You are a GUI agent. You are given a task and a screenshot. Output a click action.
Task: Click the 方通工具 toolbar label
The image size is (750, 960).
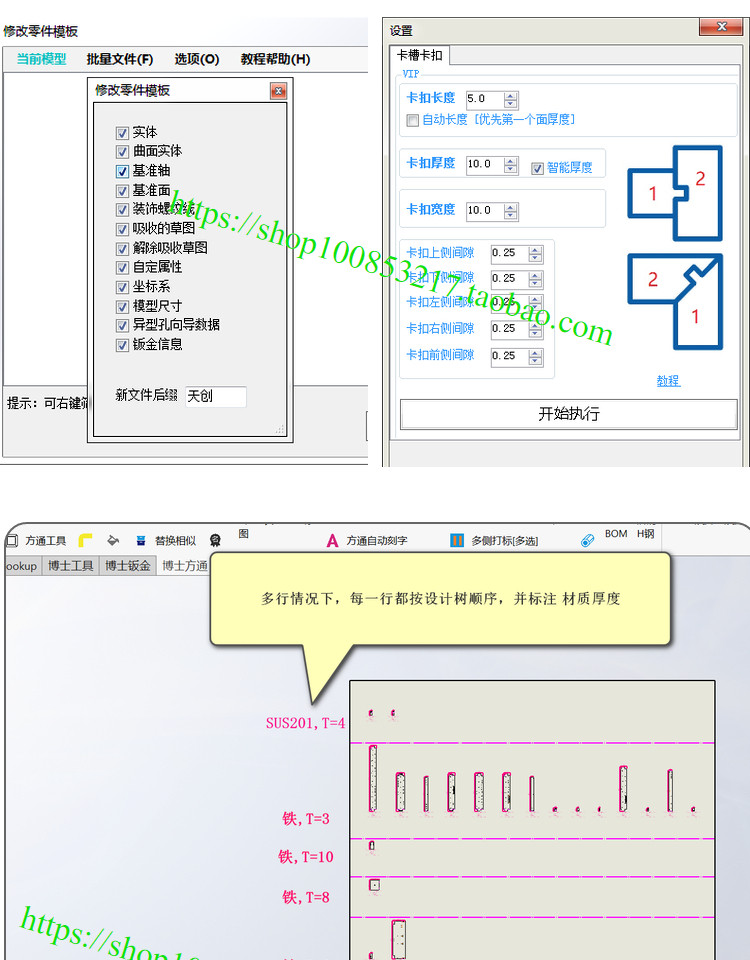pyautogui.click(x=45, y=541)
